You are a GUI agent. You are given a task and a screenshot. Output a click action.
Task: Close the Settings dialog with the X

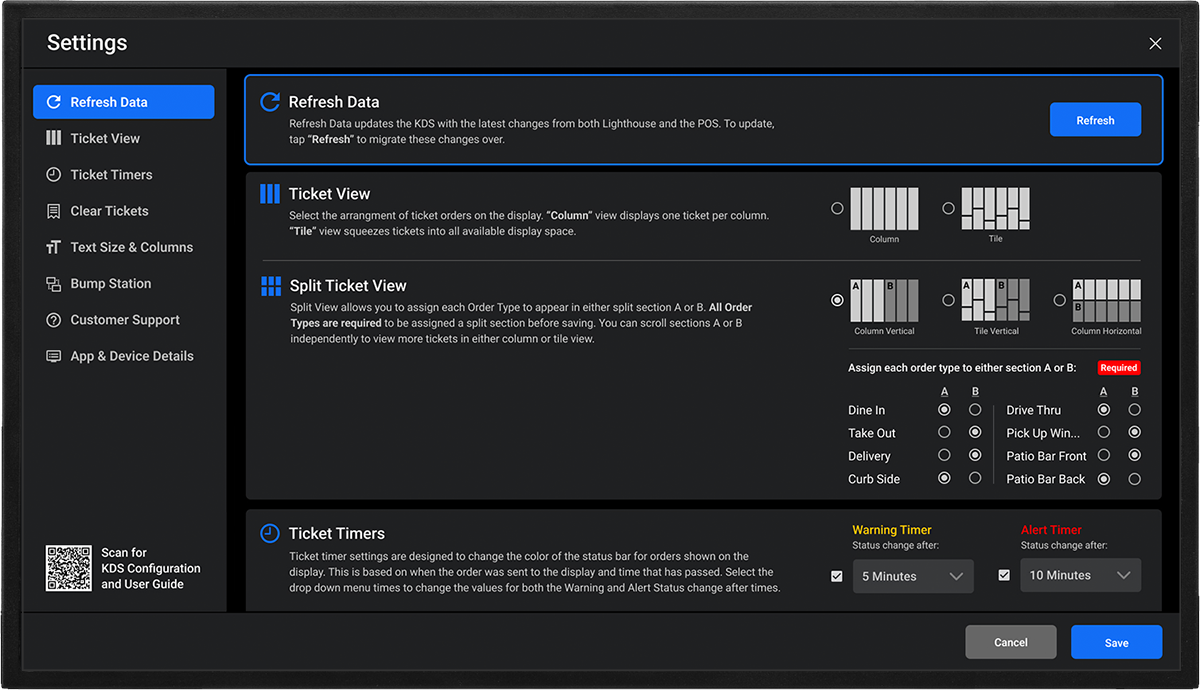click(x=1155, y=43)
